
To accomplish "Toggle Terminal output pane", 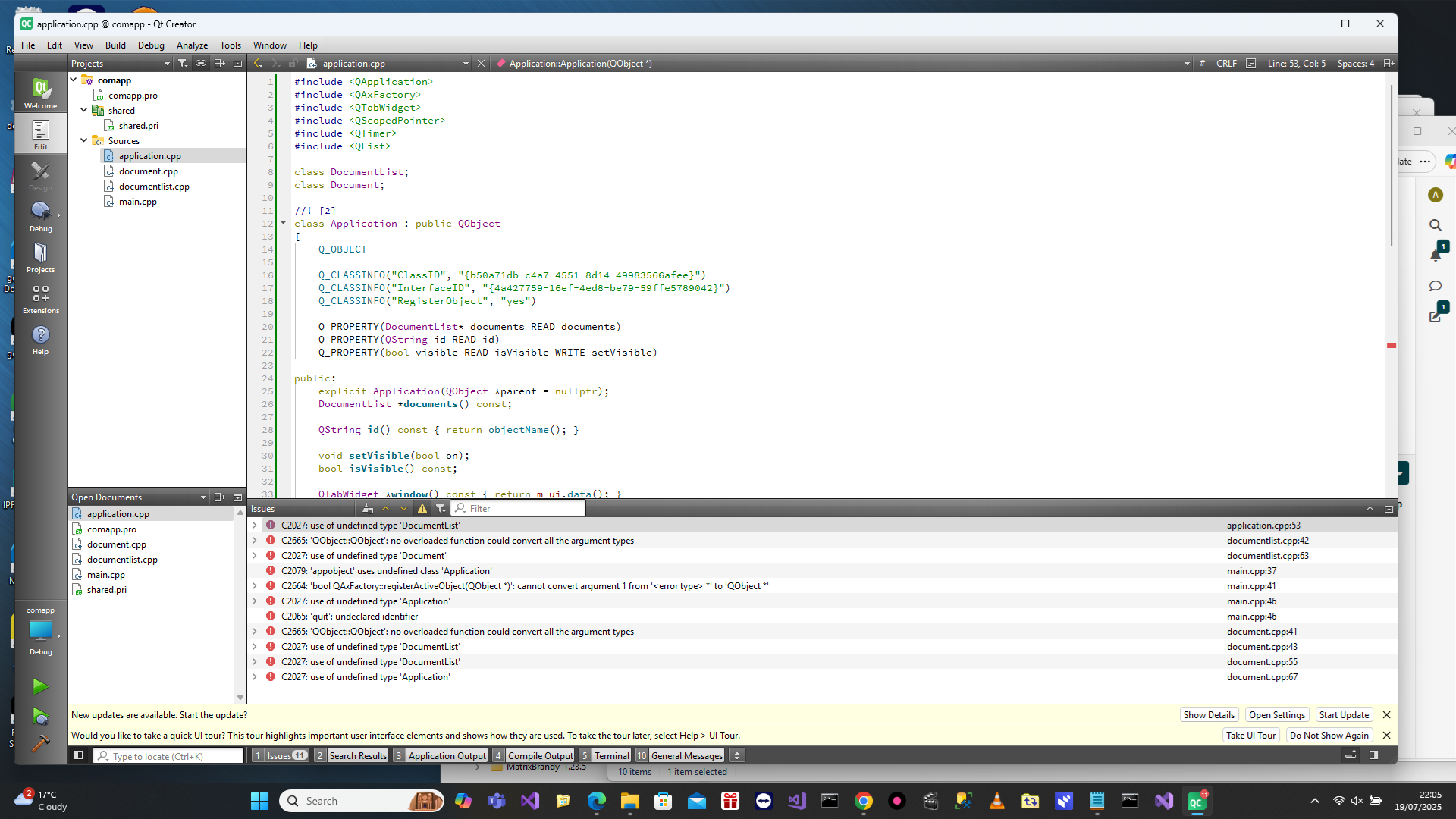I will pyautogui.click(x=604, y=756).
